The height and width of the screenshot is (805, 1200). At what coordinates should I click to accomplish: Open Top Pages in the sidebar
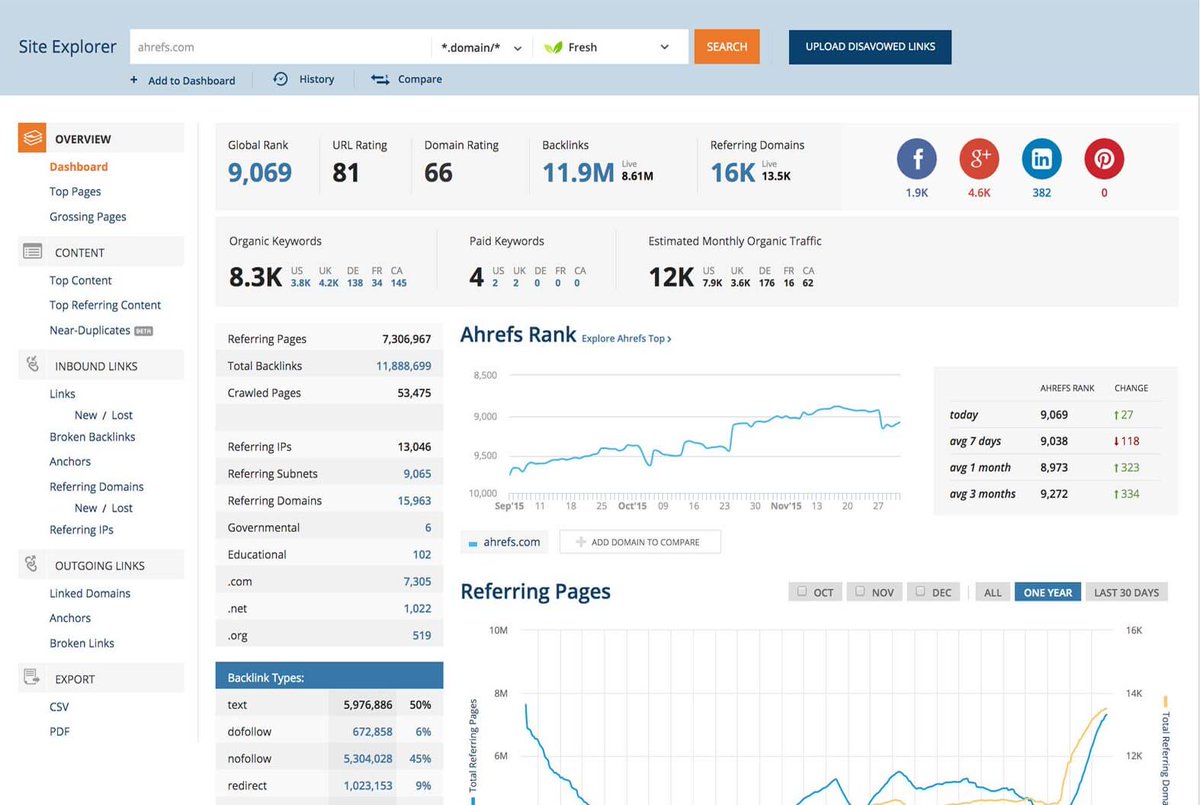point(75,192)
